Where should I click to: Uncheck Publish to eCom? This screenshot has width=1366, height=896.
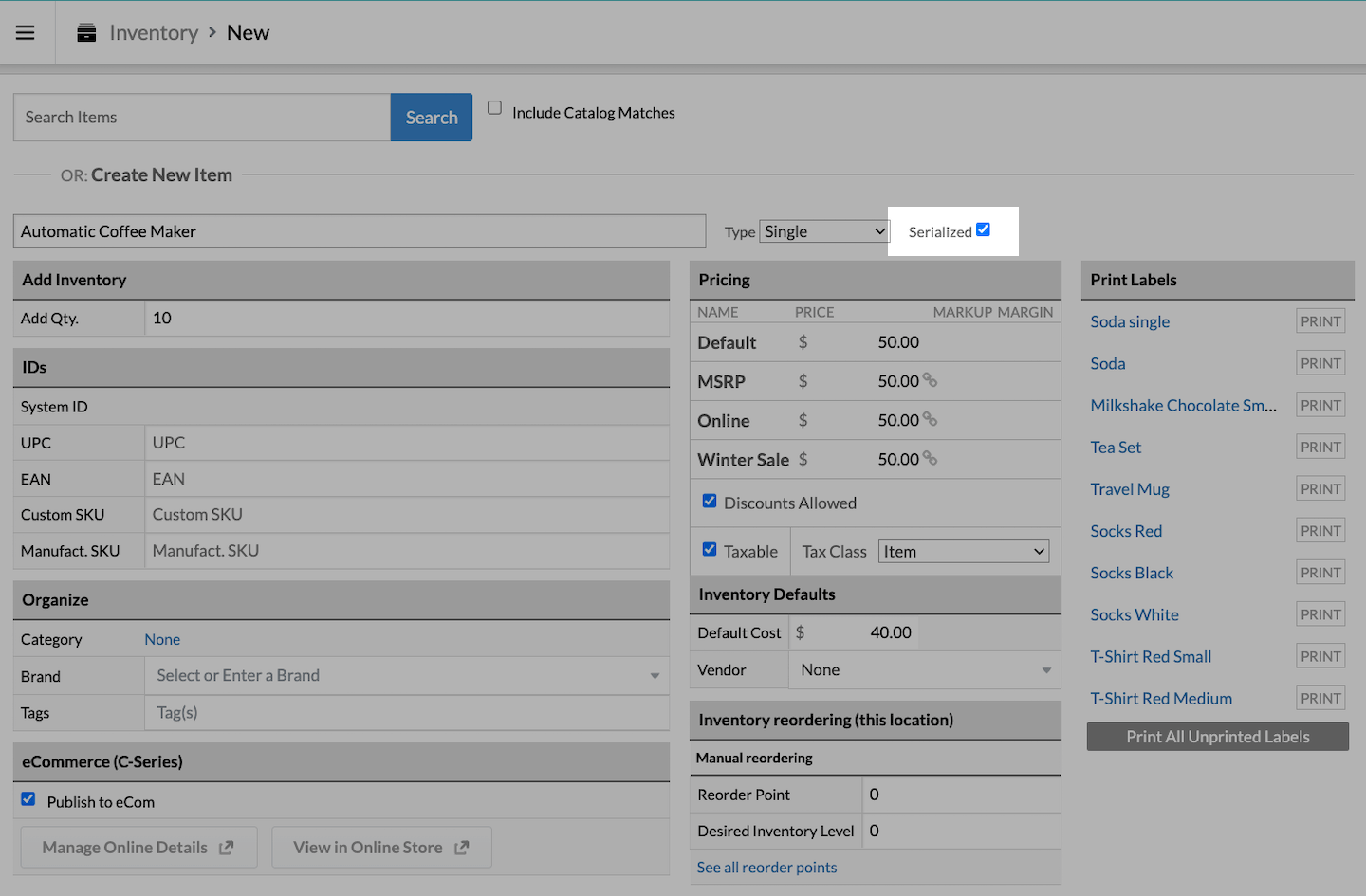point(28,799)
